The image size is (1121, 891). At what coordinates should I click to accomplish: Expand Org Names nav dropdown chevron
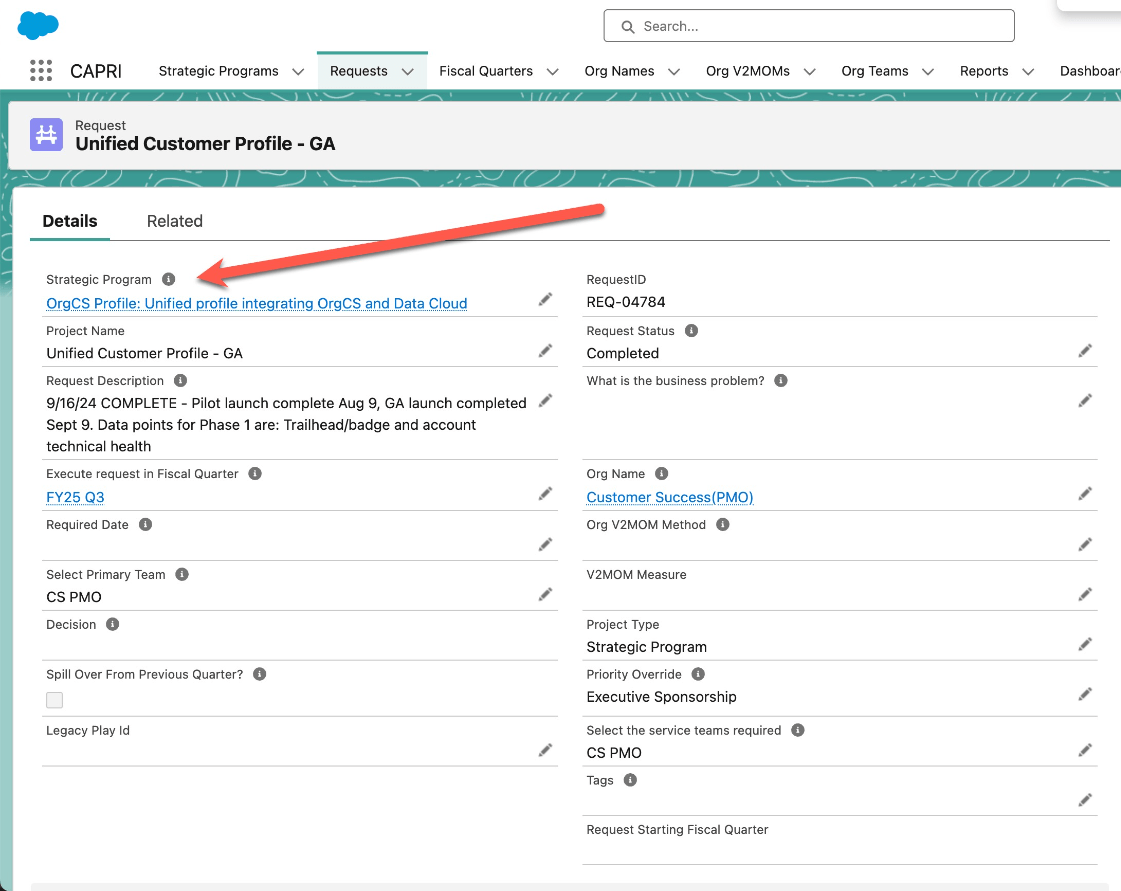(674, 72)
